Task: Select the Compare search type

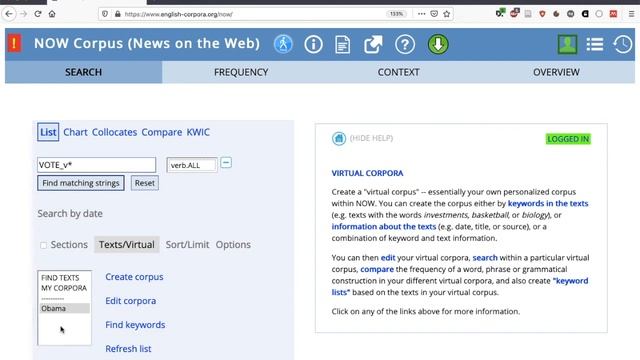Action: [x=162, y=132]
